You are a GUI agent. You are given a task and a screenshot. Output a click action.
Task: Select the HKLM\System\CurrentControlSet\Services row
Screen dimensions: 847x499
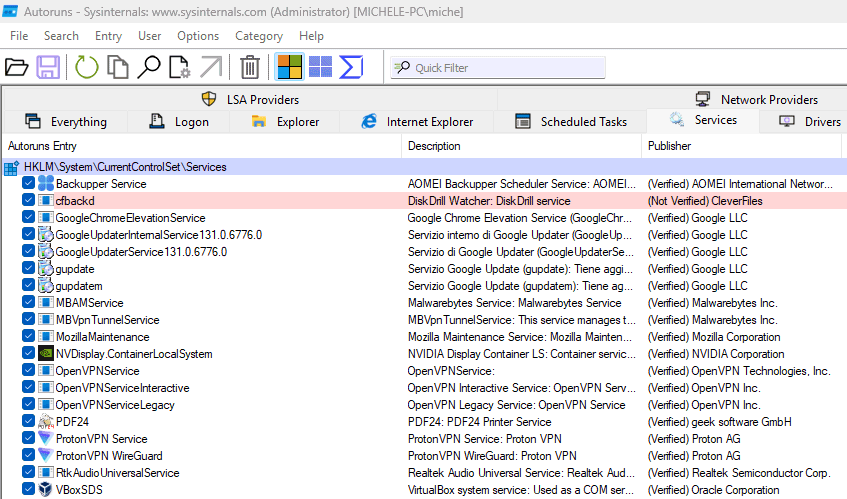[425, 167]
